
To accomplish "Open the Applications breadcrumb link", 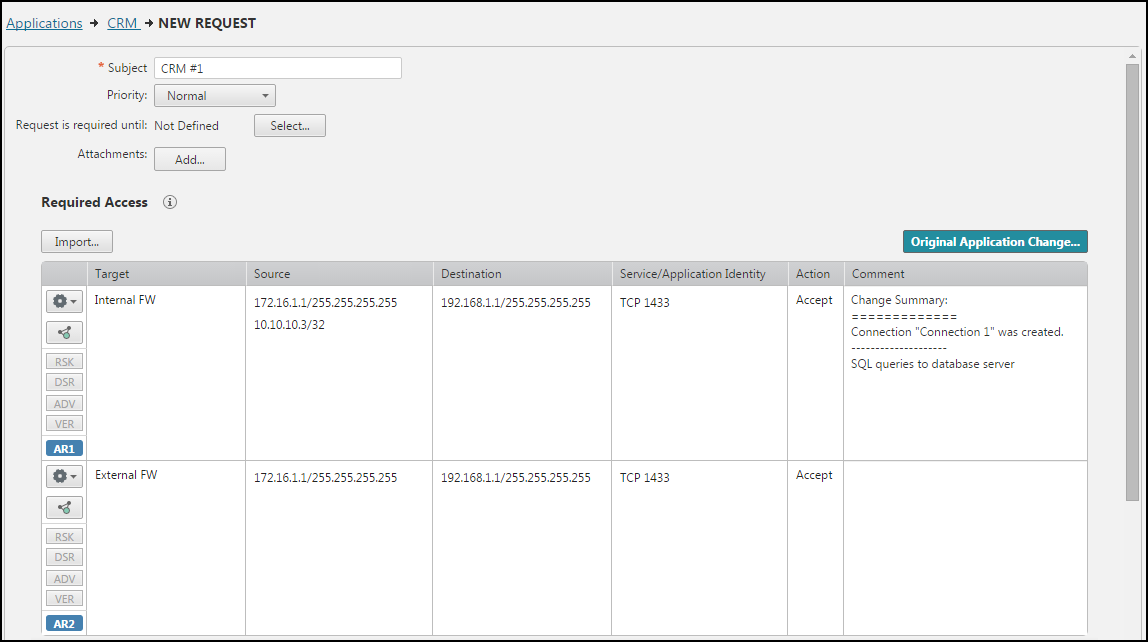I will pyautogui.click(x=44, y=23).
